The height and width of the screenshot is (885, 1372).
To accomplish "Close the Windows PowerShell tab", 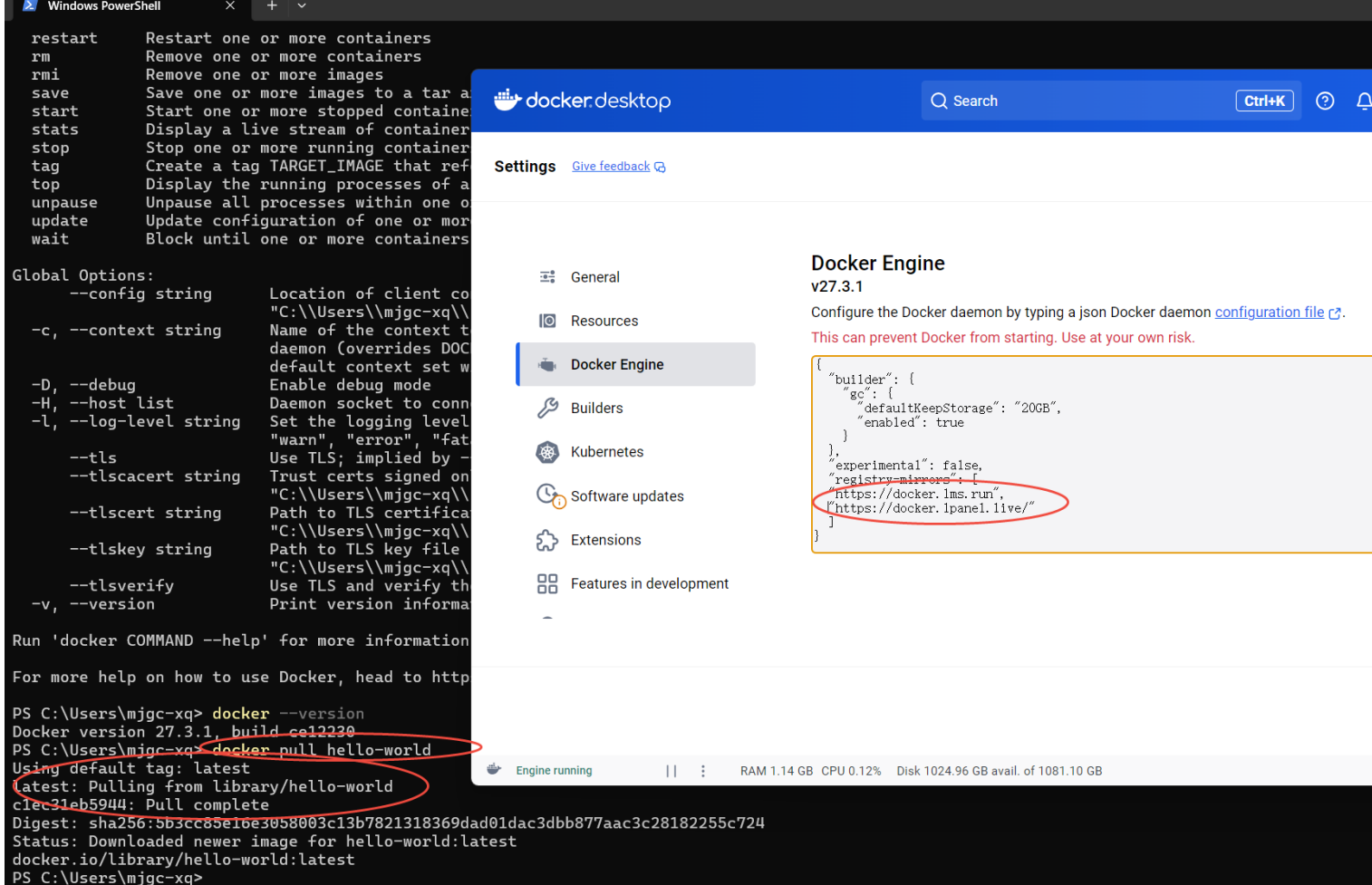I will point(230,5).
